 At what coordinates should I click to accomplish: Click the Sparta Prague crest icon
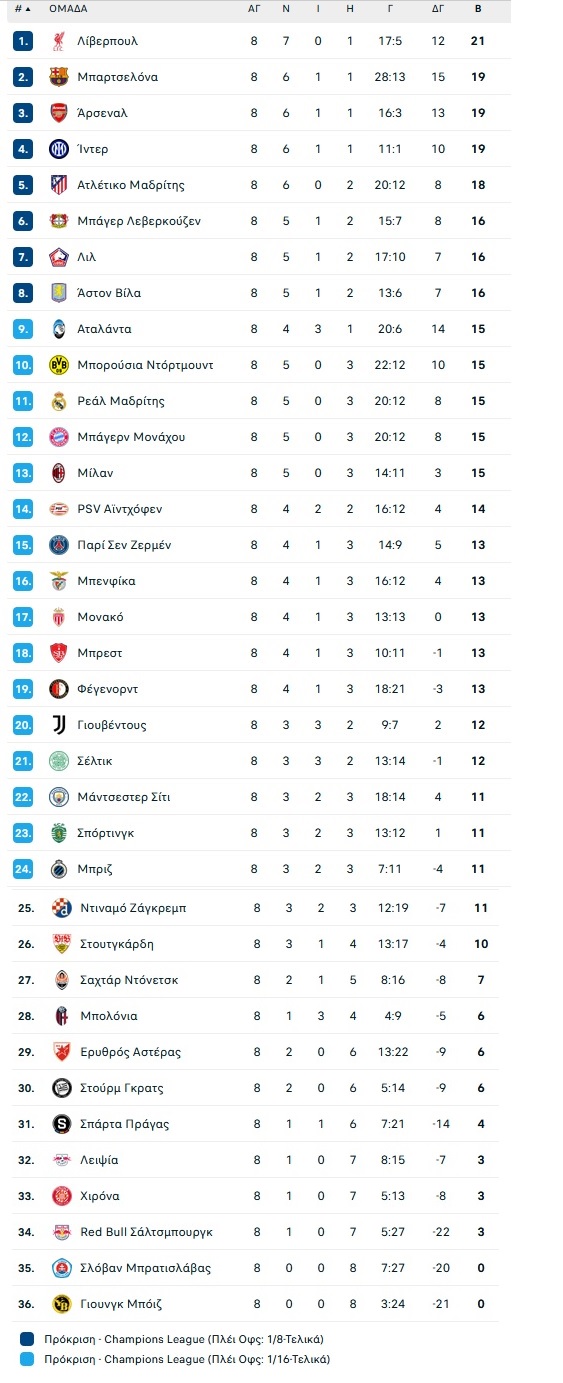pos(61,1124)
